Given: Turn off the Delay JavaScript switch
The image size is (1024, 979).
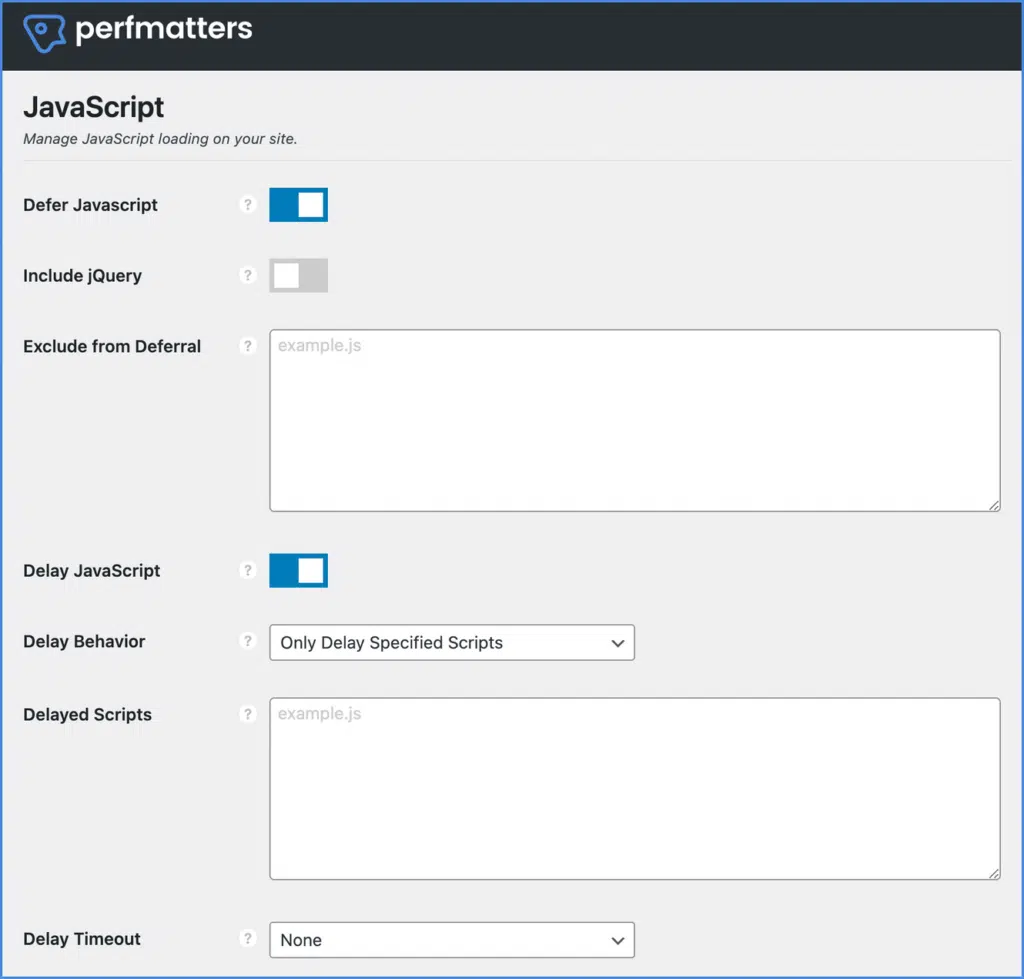Looking at the screenshot, I should tap(298, 570).
